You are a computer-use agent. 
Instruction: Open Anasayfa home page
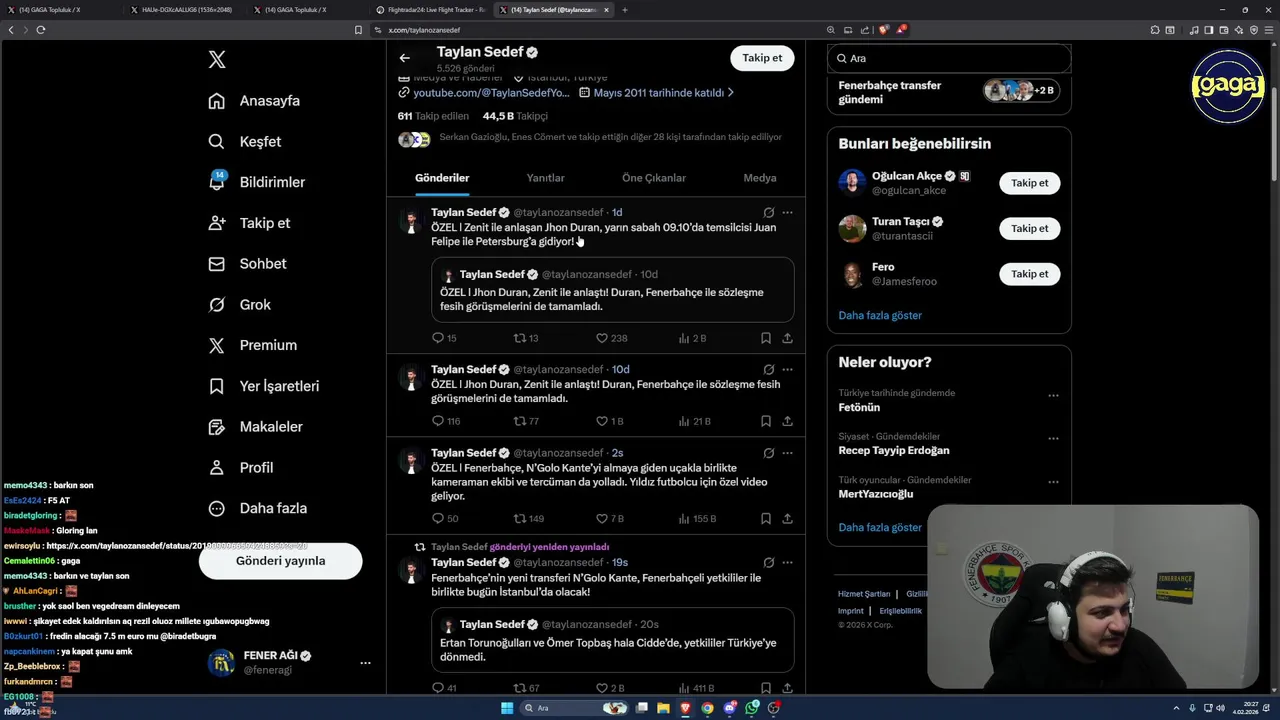(x=254, y=101)
